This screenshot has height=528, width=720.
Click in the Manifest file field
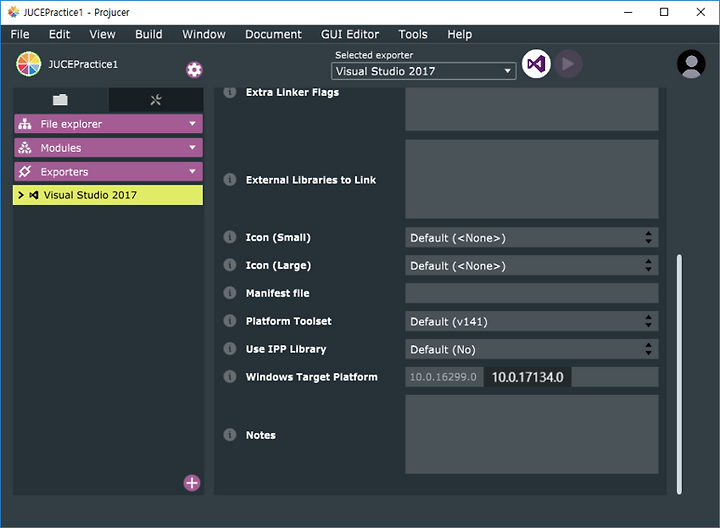532,293
